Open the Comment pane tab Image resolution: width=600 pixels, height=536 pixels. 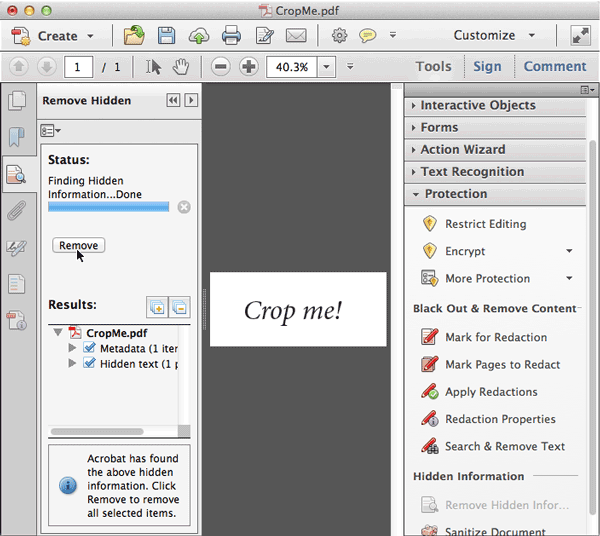(555, 67)
